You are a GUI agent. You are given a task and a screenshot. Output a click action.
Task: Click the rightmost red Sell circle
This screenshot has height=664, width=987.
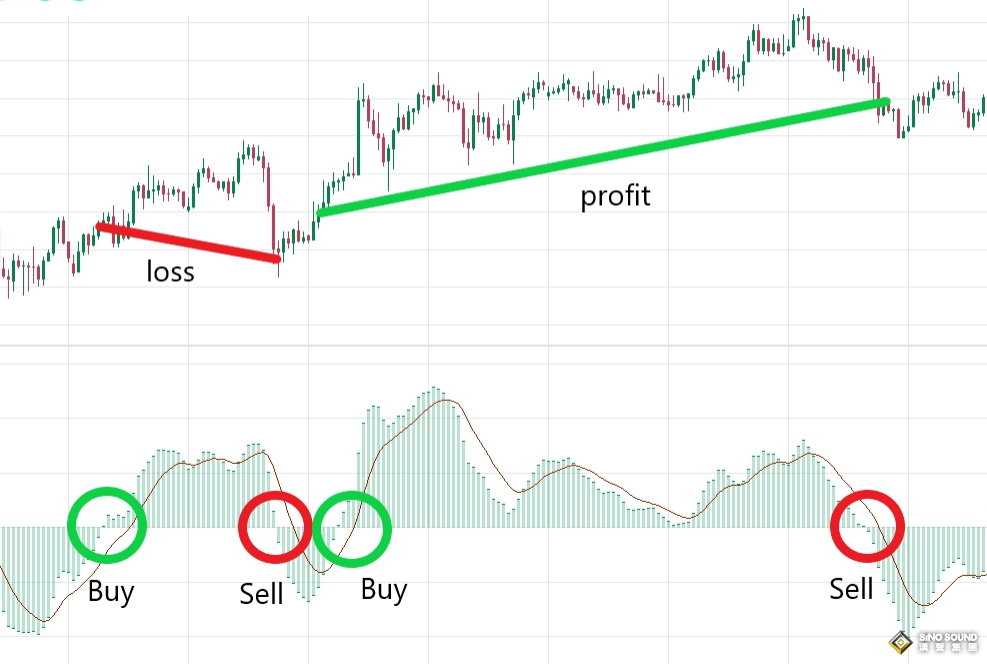click(x=867, y=528)
